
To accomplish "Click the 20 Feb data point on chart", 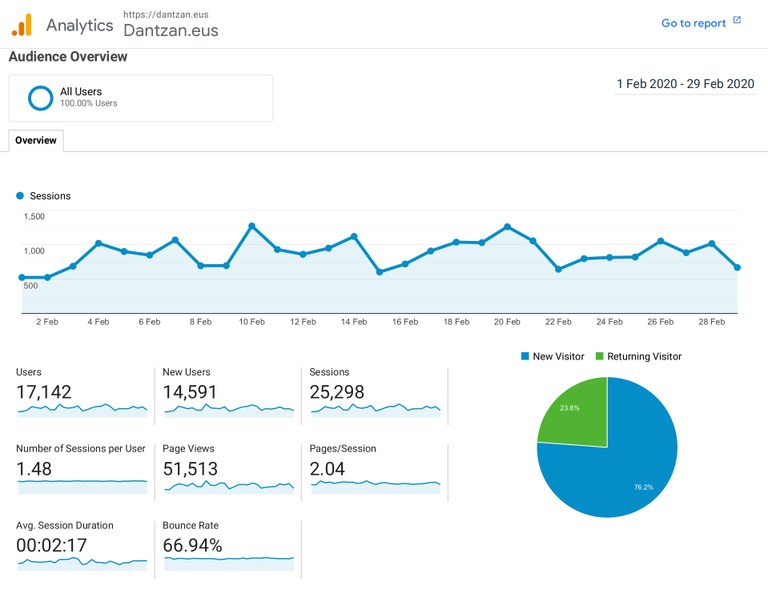I will tap(508, 227).
